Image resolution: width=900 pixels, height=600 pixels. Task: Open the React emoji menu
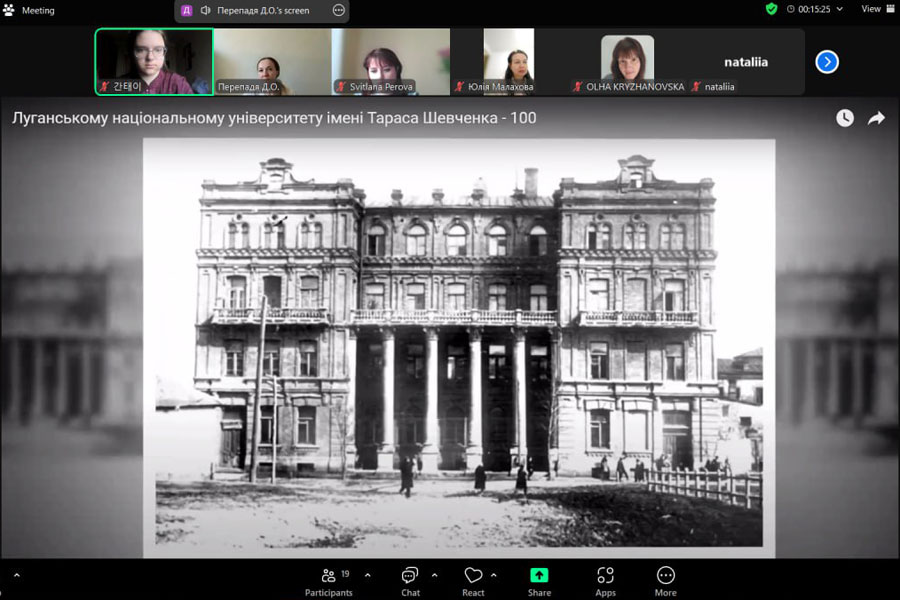tap(473, 579)
